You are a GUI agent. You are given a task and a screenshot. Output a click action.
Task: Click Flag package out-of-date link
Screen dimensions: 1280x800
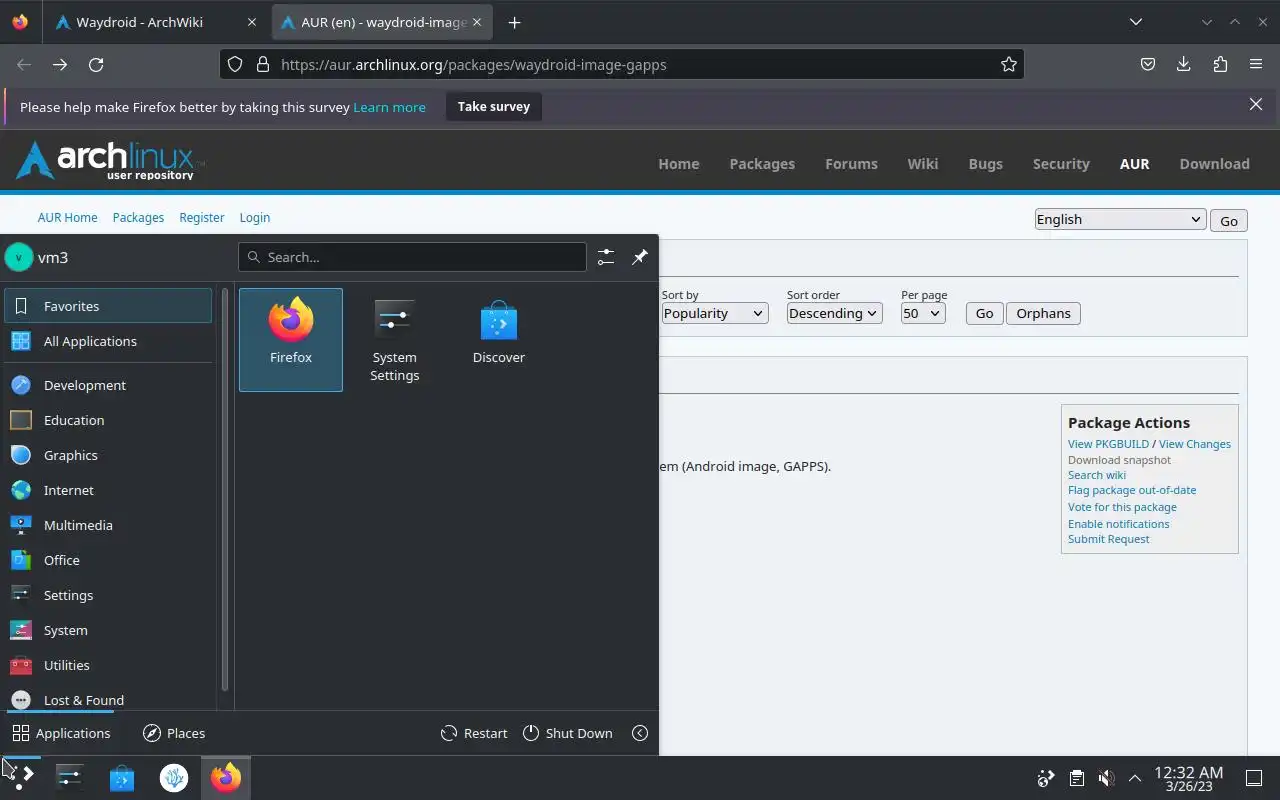(1132, 490)
